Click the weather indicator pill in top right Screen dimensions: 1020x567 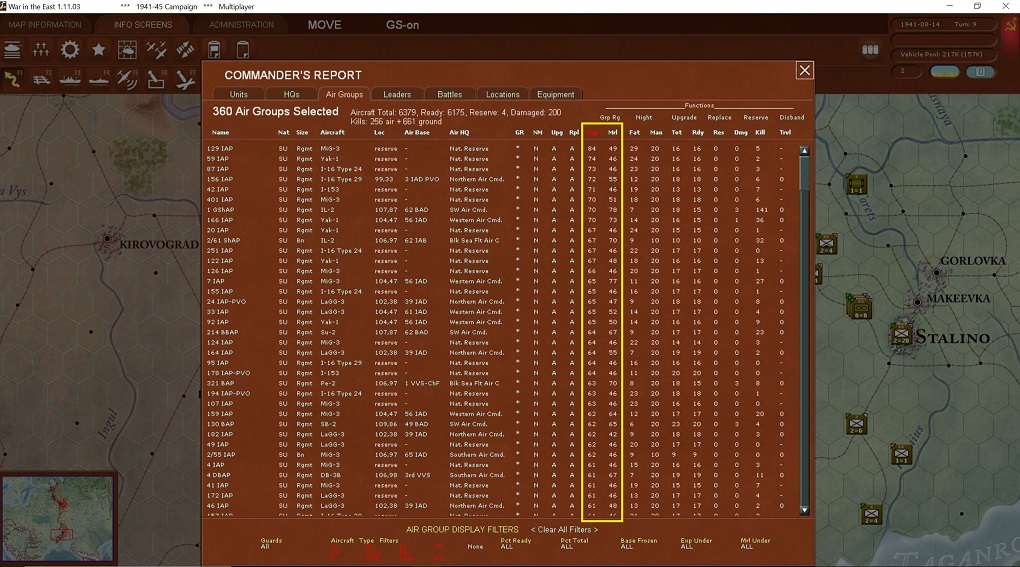(x=945, y=72)
